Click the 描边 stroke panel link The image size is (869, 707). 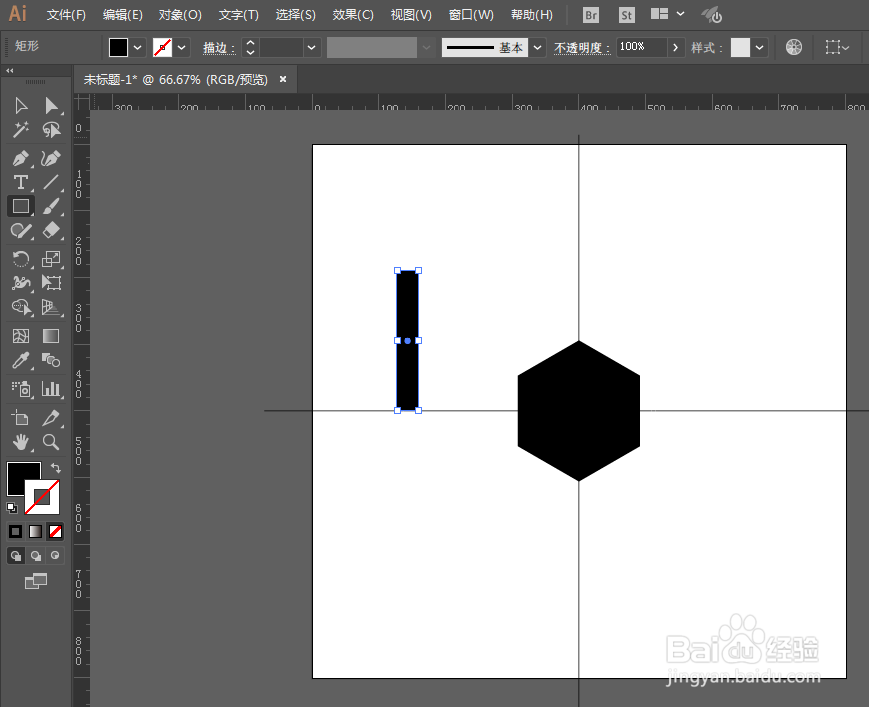(219, 48)
